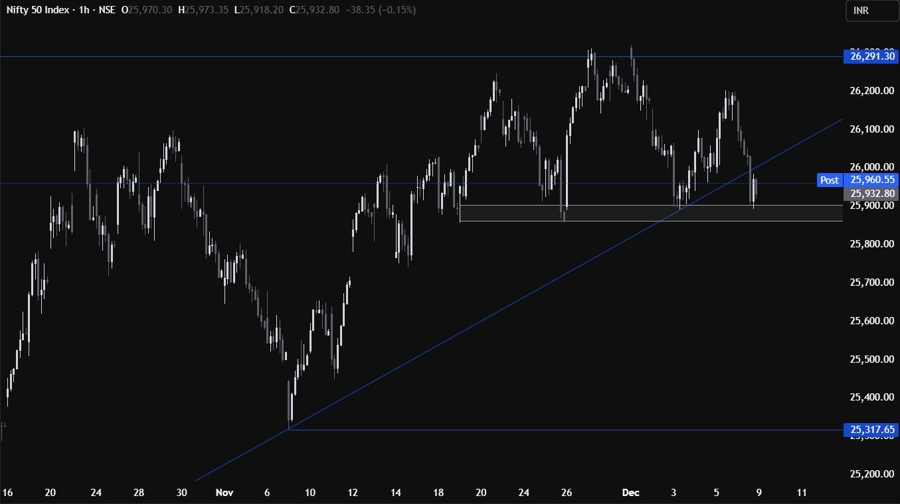This screenshot has height=504, width=900.
Task: Click 25,500.00 on the price scale
Action: tap(871, 359)
